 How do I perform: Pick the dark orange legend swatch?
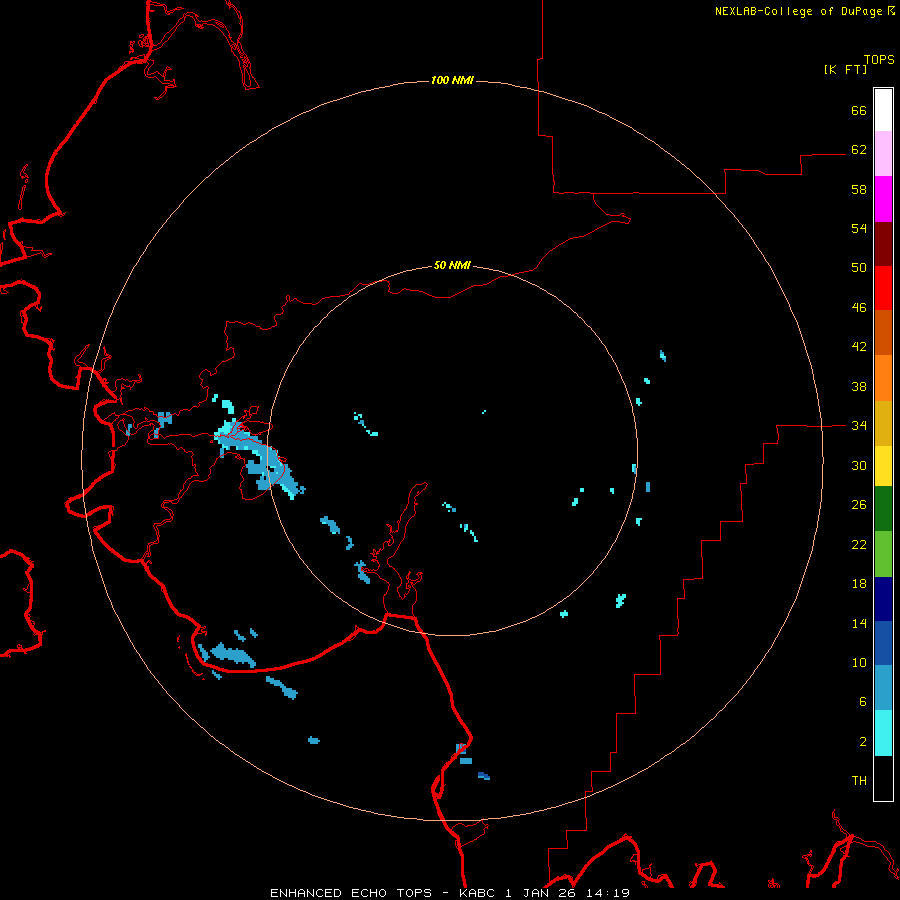883,332
